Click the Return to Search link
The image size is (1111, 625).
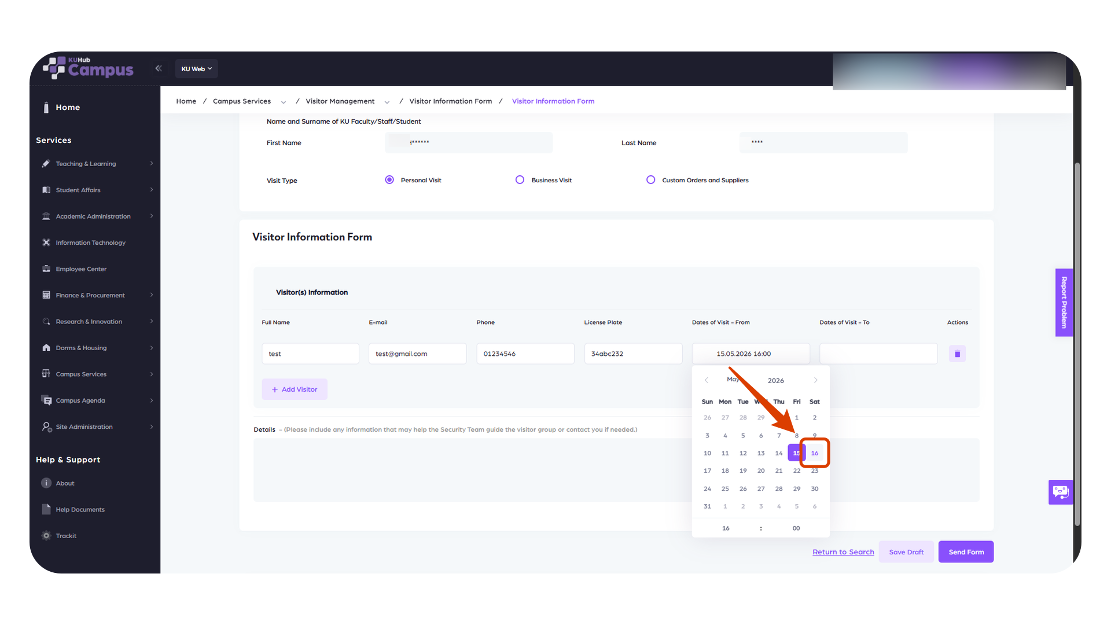coord(843,552)
